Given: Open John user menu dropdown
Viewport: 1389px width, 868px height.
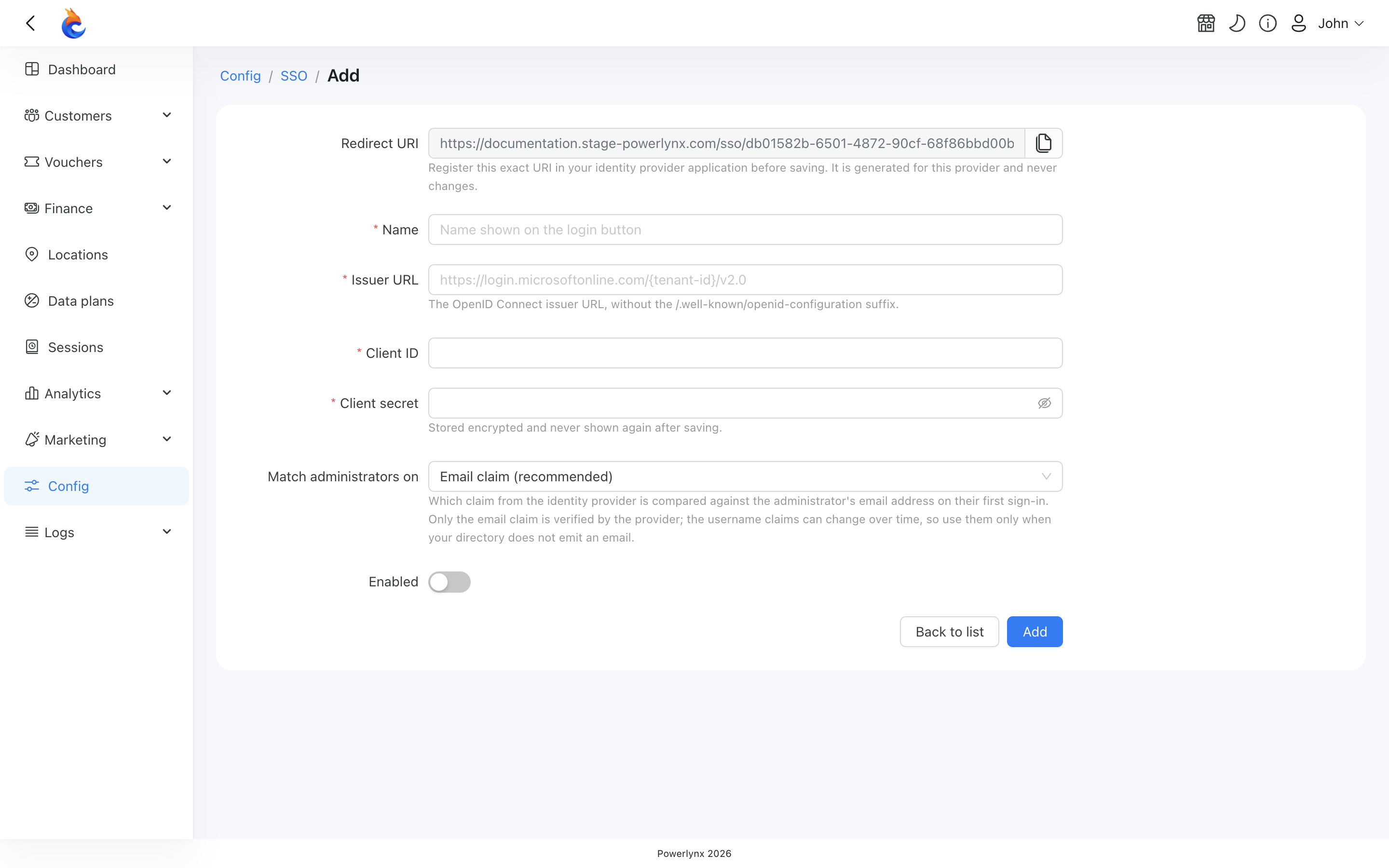Looking at the screenshot, I should [x=1341, y=24].
